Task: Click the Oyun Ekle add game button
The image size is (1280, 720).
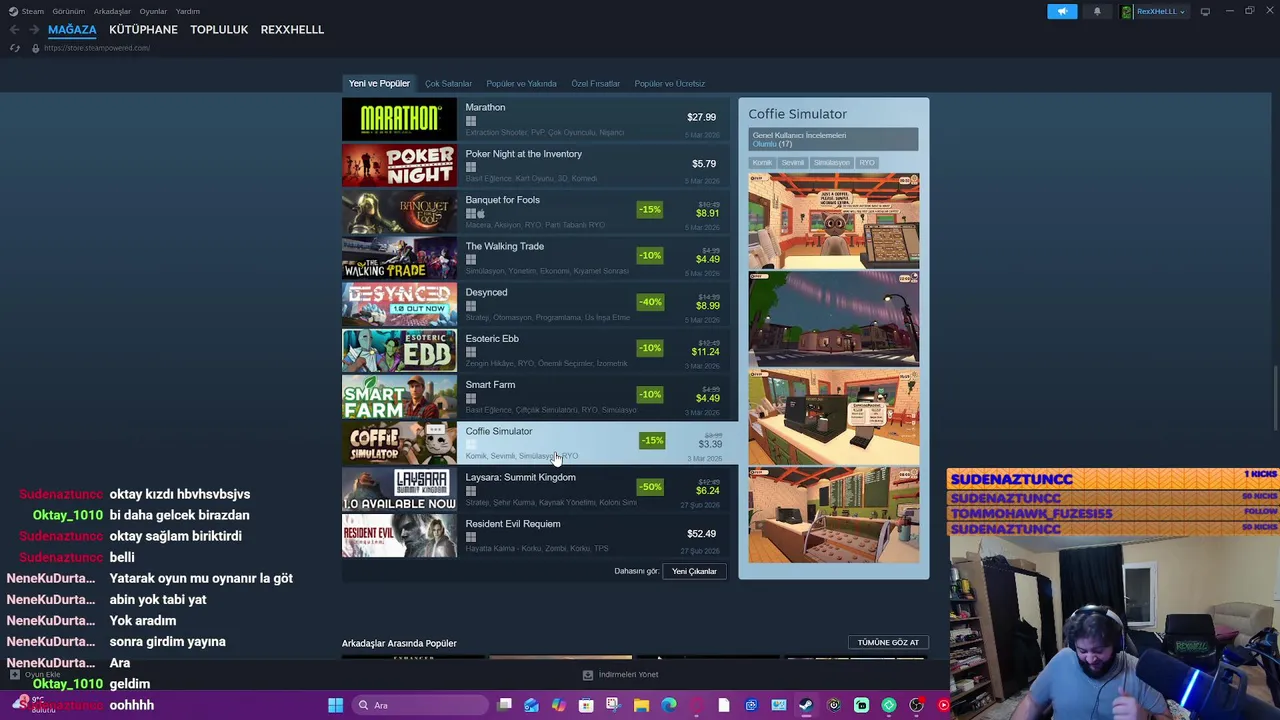Action: pos(36,675)
